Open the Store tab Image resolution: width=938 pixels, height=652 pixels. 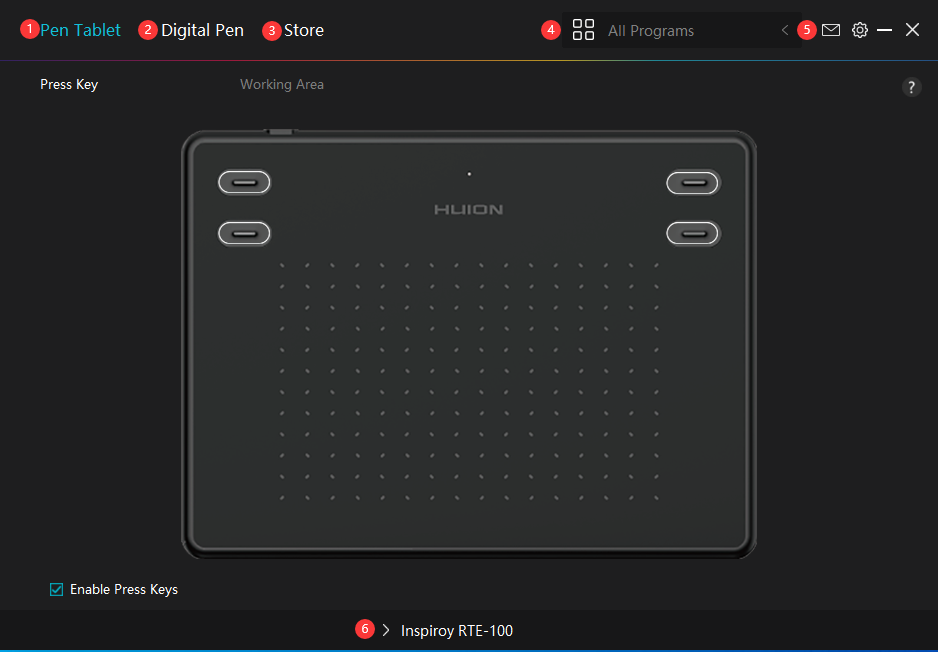[303, 30]
